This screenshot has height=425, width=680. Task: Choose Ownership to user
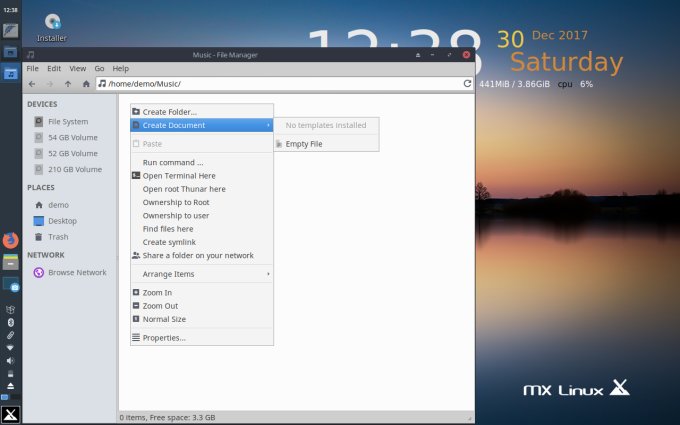point(202,216)
